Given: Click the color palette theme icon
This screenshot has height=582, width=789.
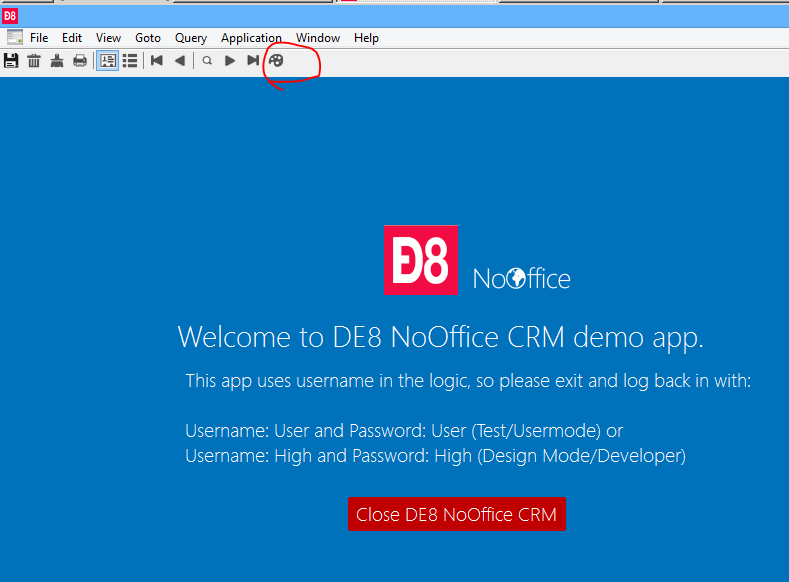Looking at the screenshot, I should 276,61.
